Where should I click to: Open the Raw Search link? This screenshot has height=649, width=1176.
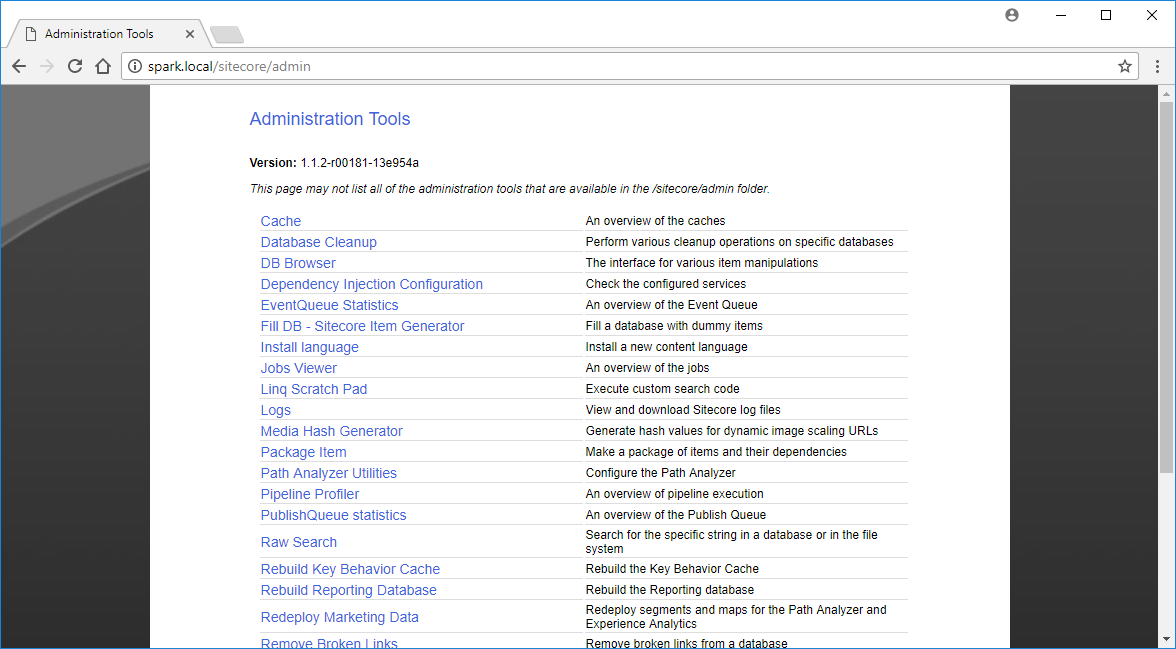298,542
